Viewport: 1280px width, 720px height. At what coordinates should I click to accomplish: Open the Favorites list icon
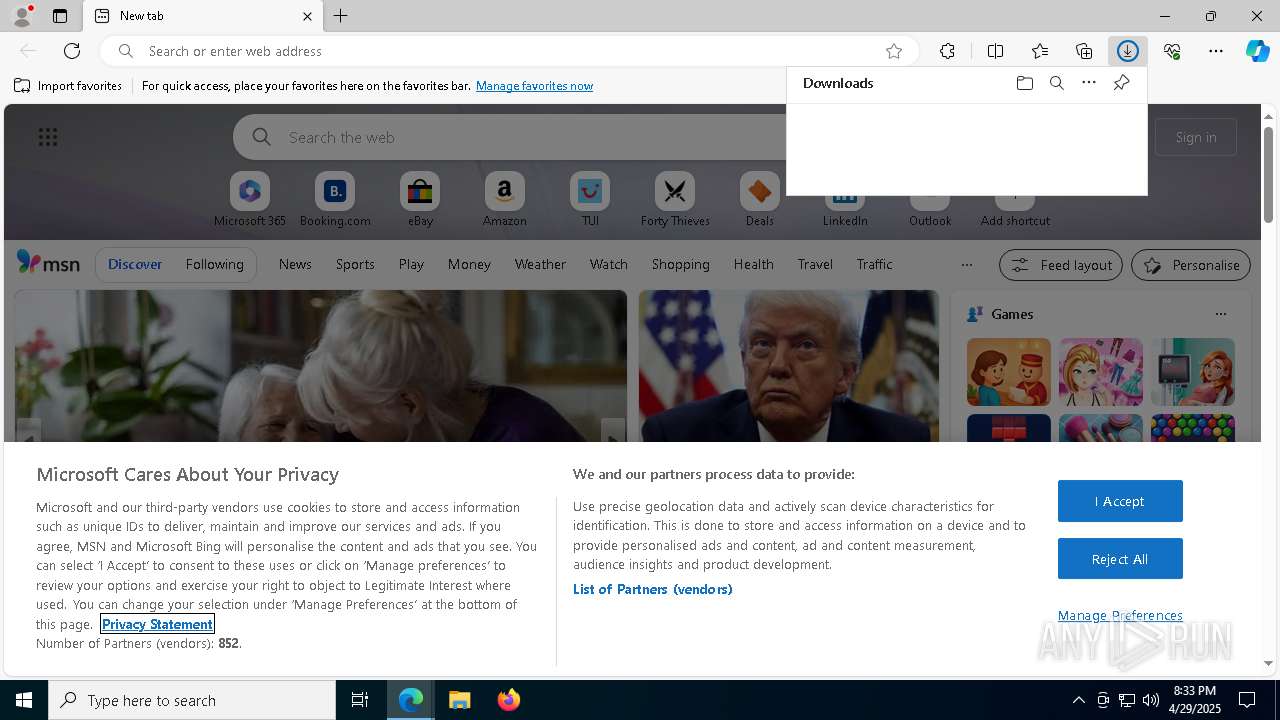[x=1040, y=51]
